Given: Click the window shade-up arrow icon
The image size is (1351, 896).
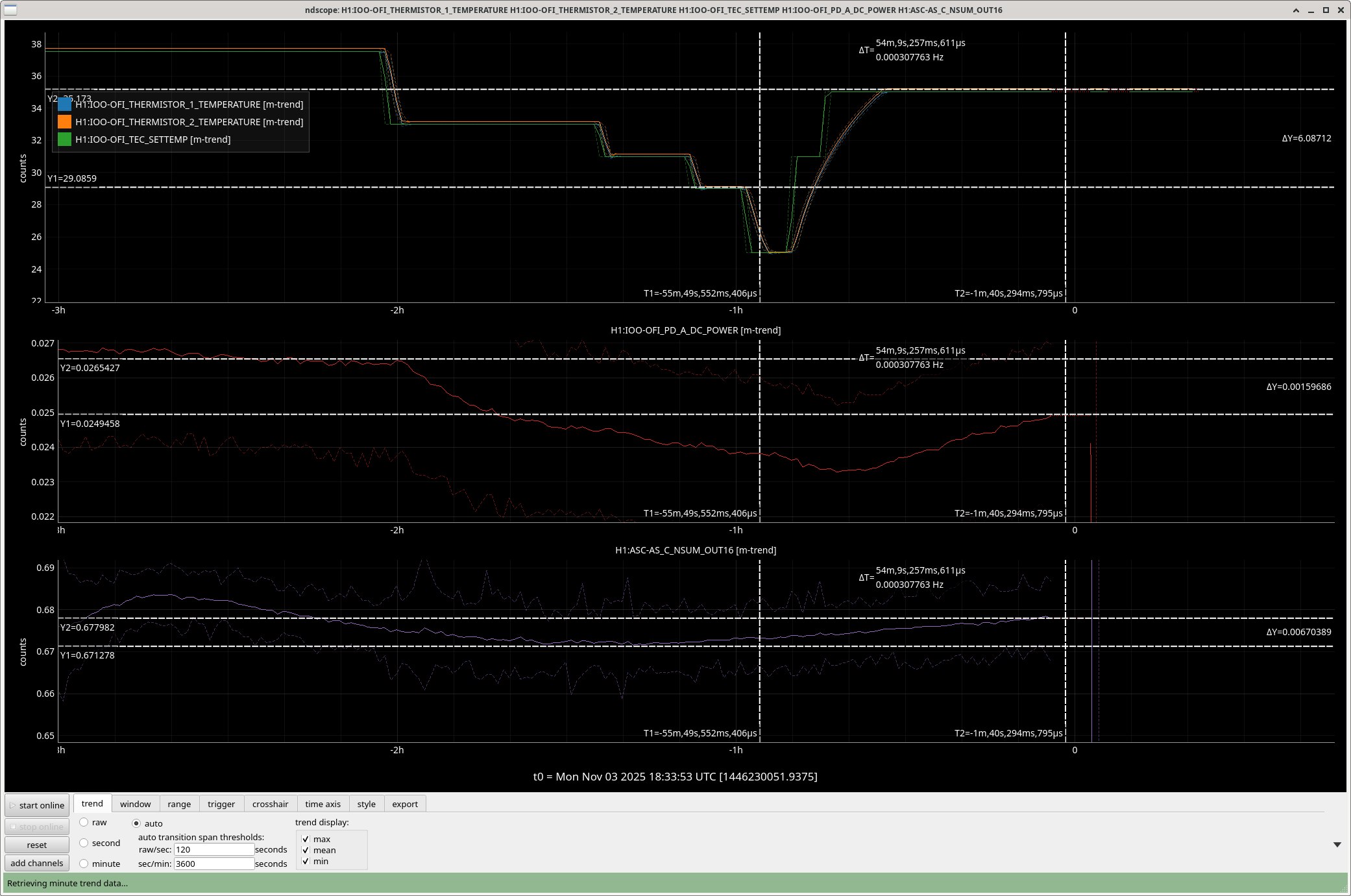Looking at the screenshot, I should (1296, 10).
